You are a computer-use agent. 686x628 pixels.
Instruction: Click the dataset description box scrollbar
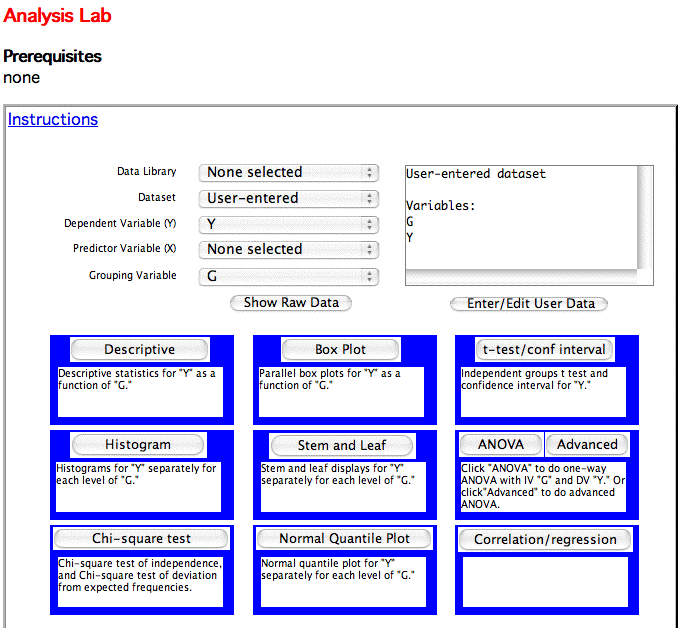click(x=645, y=220)
